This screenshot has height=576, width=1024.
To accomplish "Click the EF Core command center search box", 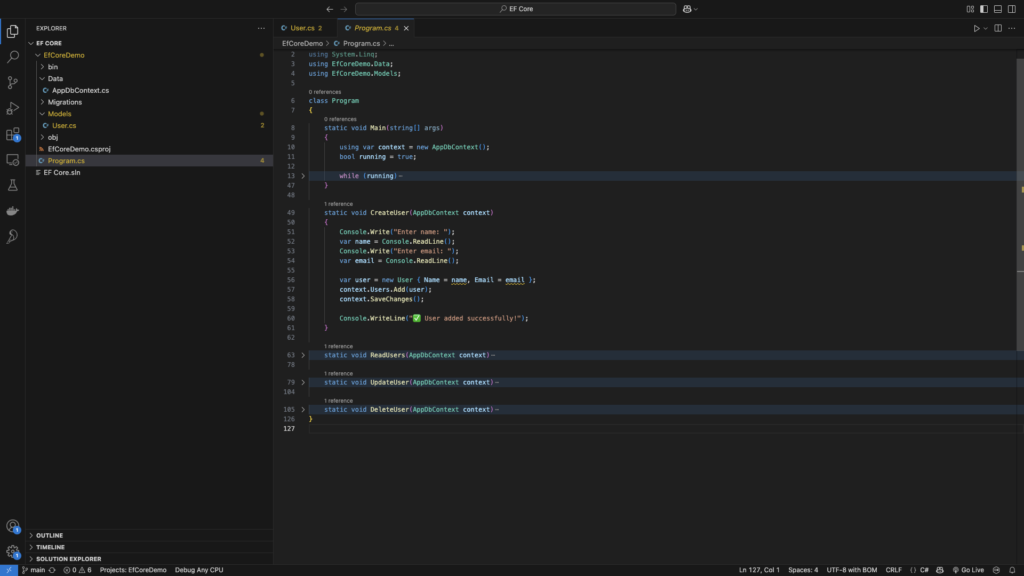I will click(515, 9).
